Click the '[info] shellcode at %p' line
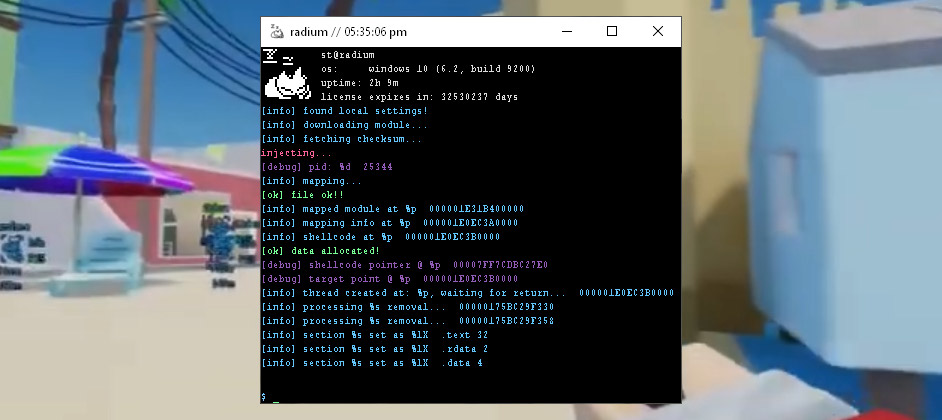This screenshot has height=420, width=942. [380, 237]
